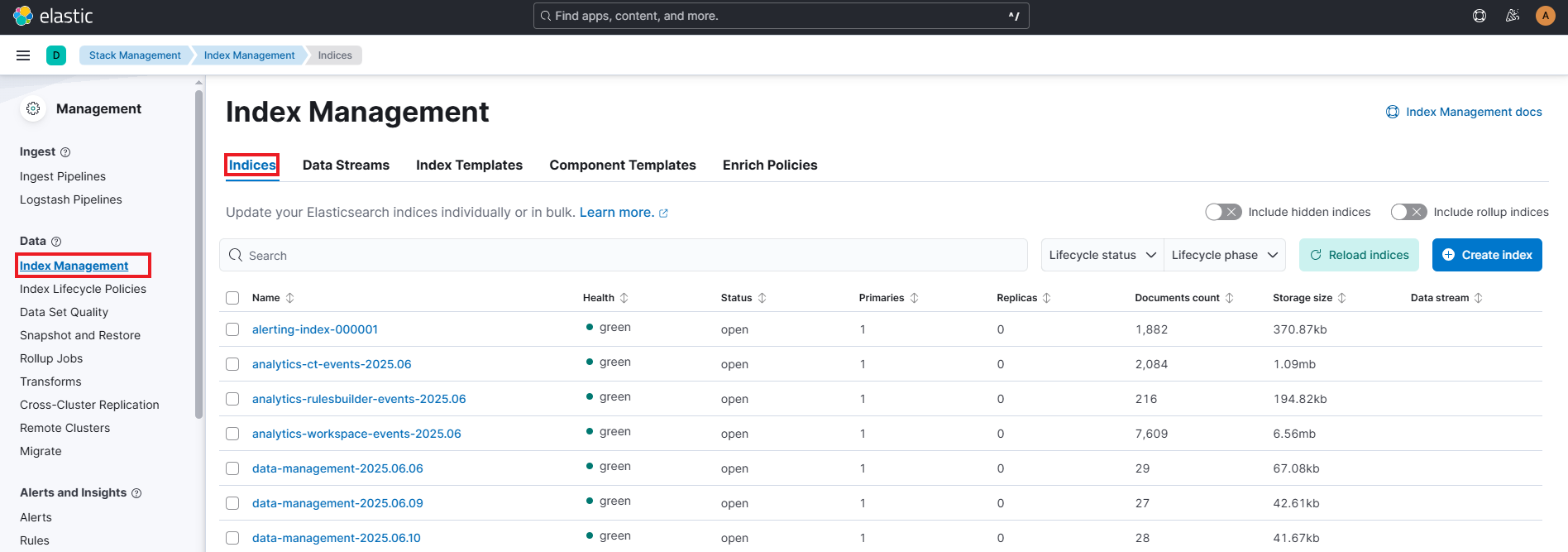Open user avatar A menu

point(1545,16)
